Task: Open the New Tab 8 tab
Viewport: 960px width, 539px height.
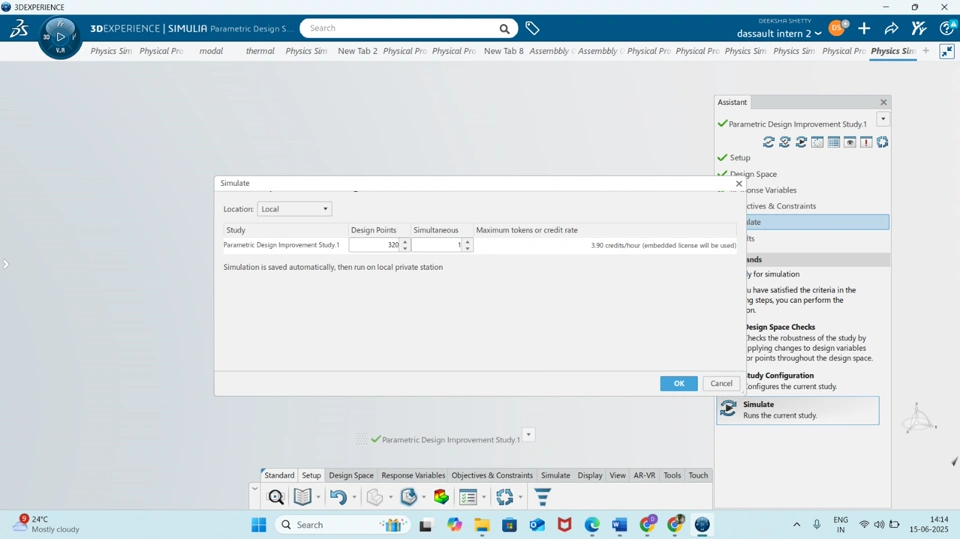Action: click(x=503, y=51)
